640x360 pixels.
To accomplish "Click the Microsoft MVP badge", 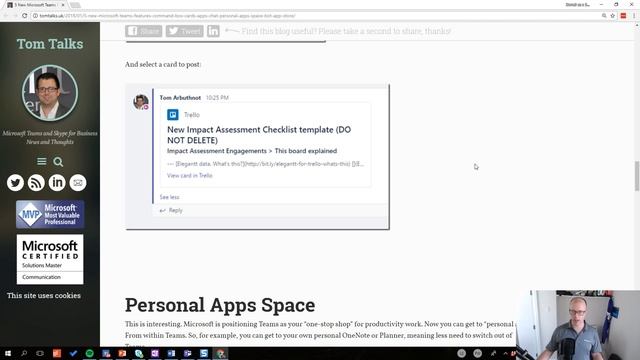I will 50,214.
